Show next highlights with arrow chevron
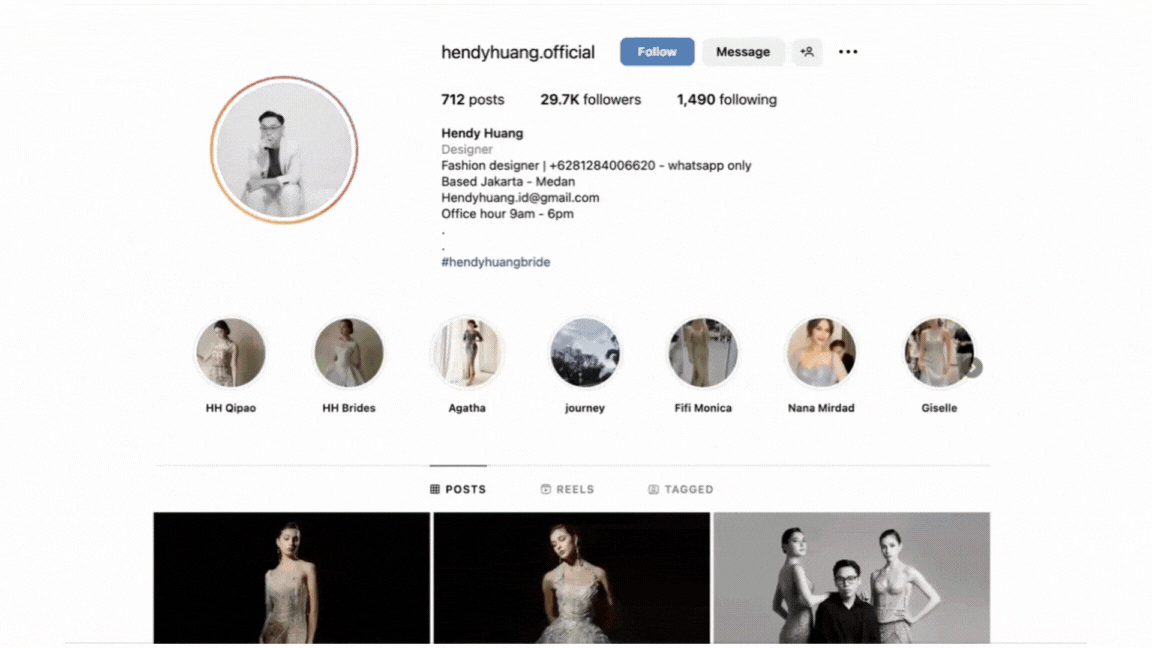This screenshot has height=648, width=1152. pyautogui.click(x=973, y=367)
